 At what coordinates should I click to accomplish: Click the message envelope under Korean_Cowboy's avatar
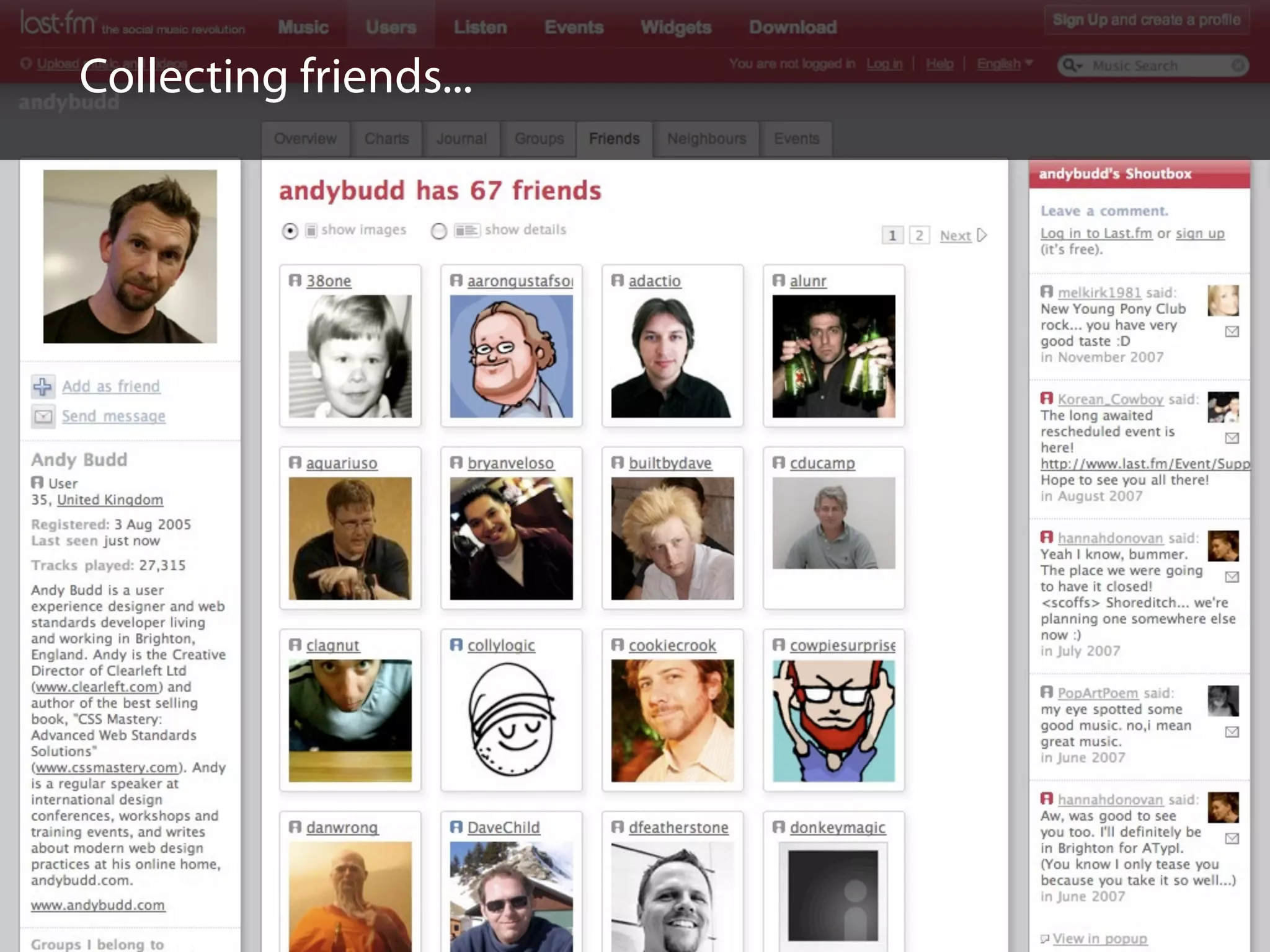pos(1232,438)
